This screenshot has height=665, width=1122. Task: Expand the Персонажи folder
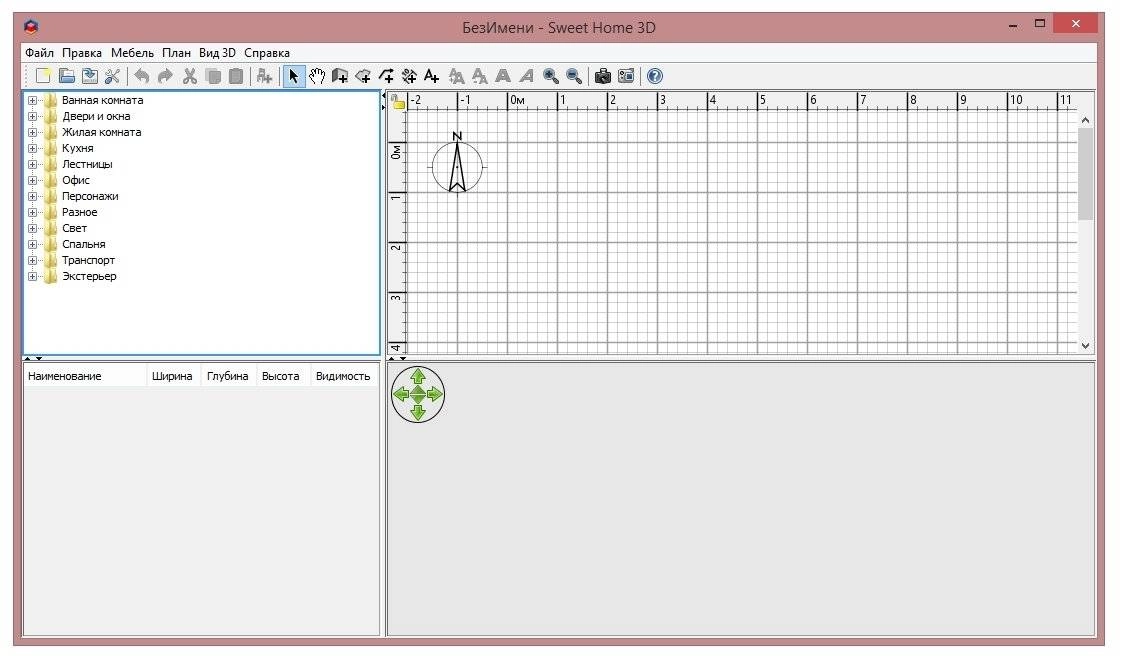coord(32,196)
